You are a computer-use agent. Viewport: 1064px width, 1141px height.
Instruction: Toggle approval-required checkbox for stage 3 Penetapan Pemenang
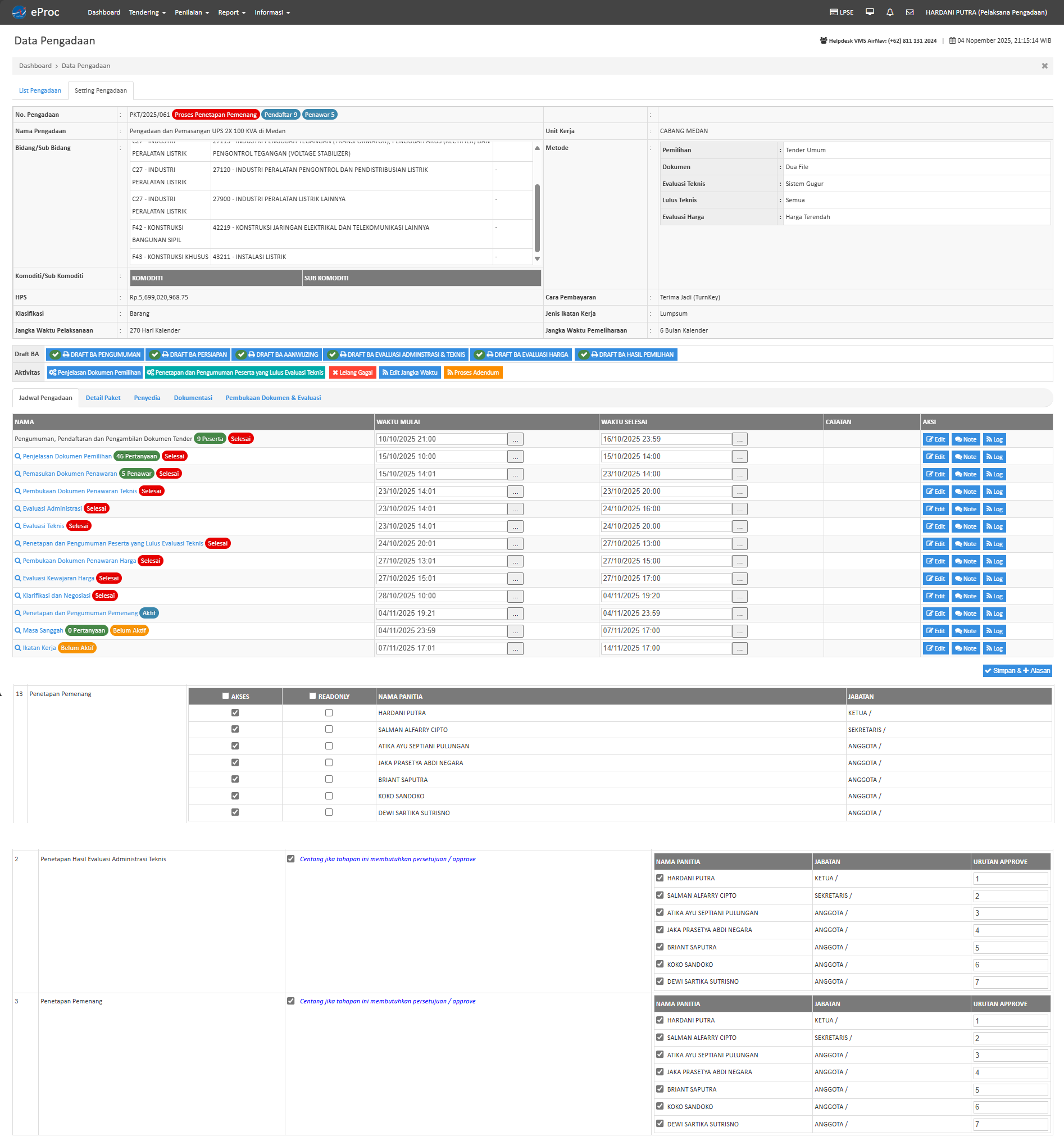[x=291, y=1002]
